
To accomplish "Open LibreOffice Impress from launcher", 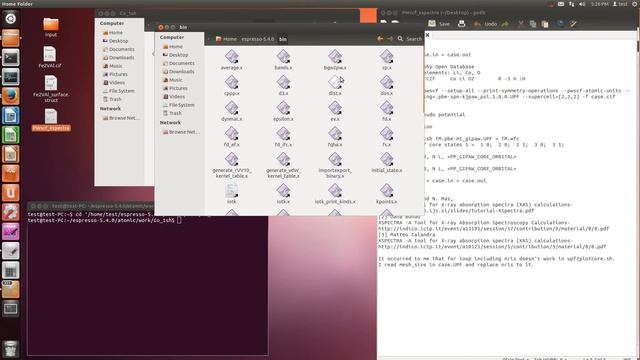I will 10,154.
